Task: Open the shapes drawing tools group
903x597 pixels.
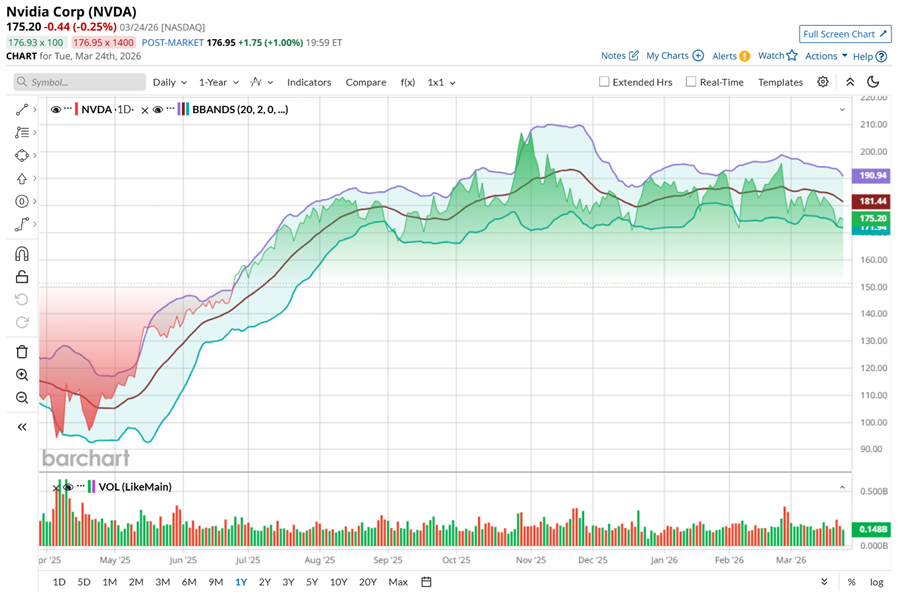Action: coord(22,155)
